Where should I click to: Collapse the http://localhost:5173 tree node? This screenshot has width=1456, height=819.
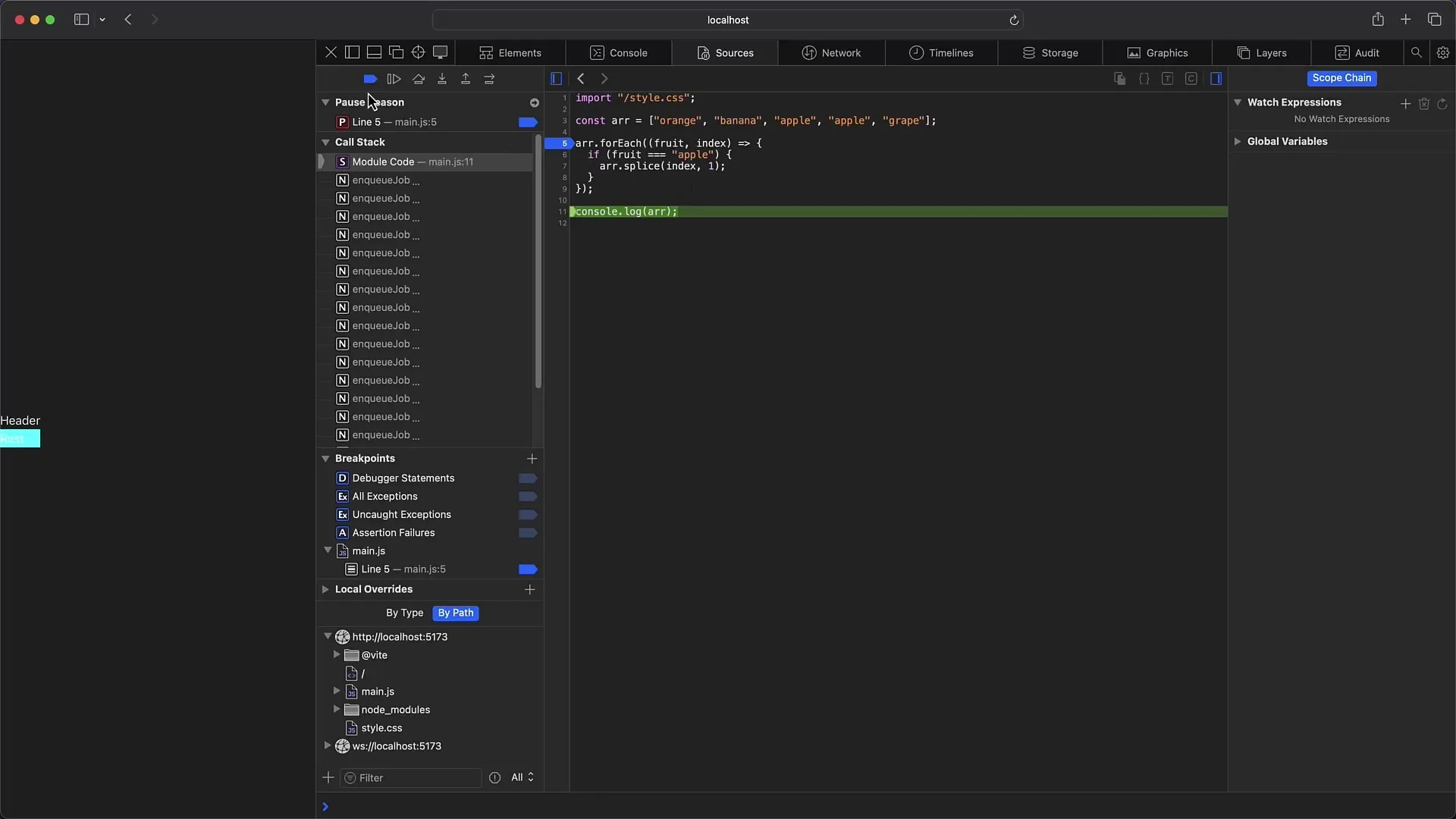[x=328, y=637]
